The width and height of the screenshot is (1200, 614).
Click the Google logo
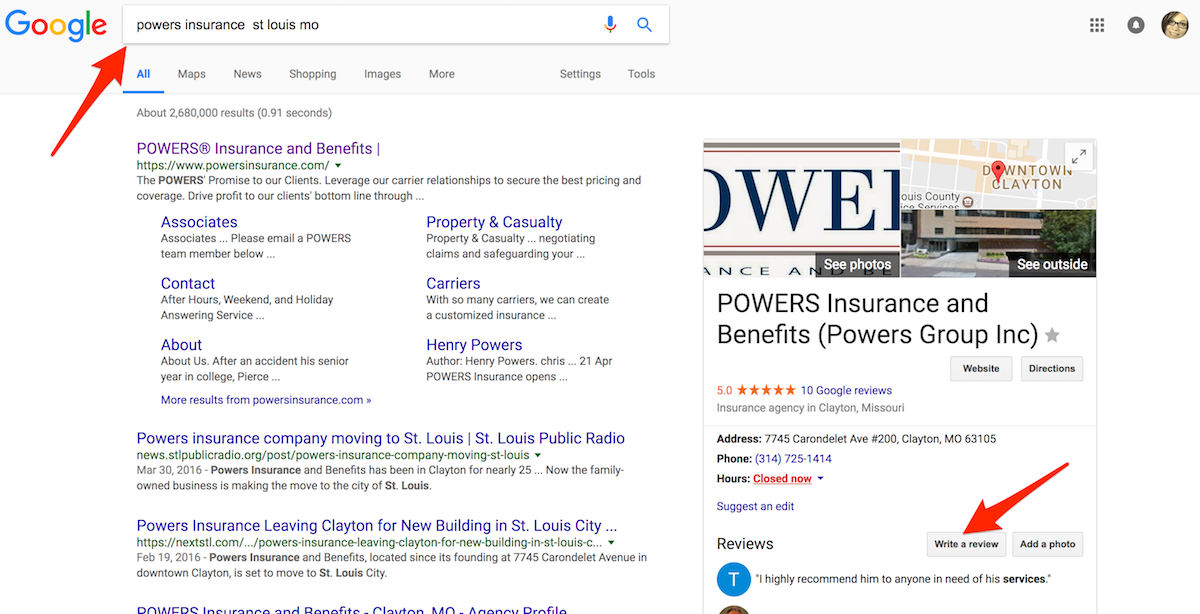(56, 25)
